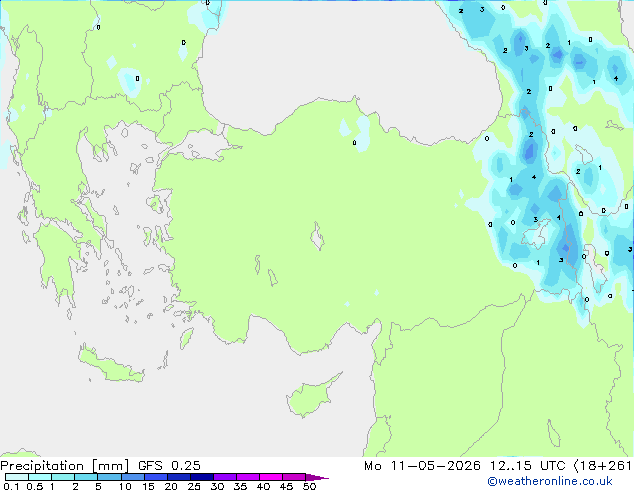Click the "12..15 UTC" time text
This screenshot has height=490, width=634.
(x=527, y=466)
